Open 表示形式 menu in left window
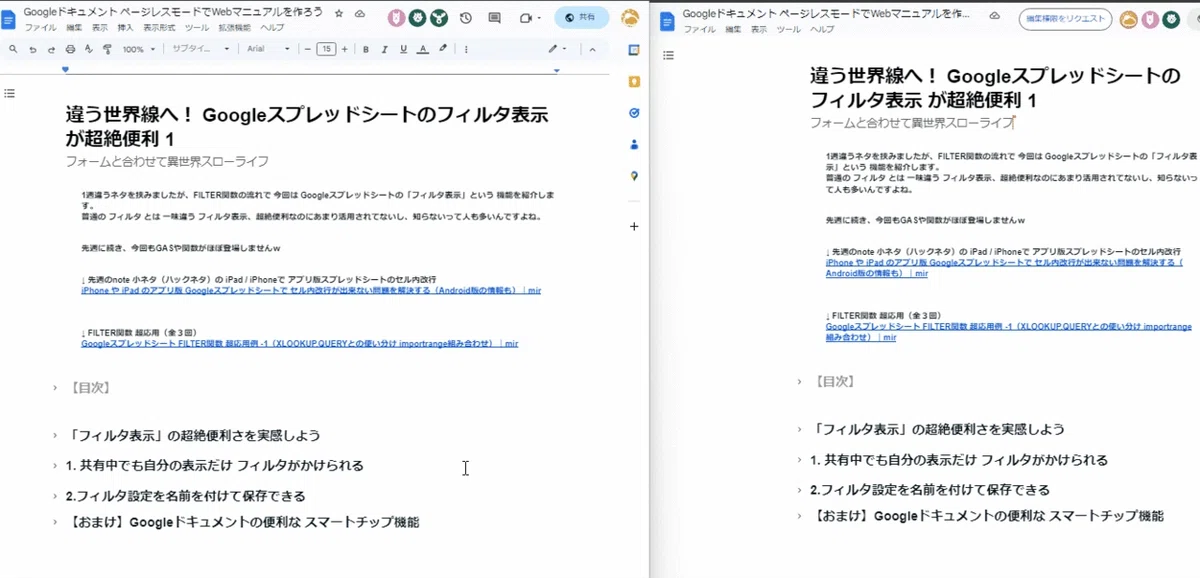The height and width of the screenshot is (578, 1200). [x=160, y=28]
